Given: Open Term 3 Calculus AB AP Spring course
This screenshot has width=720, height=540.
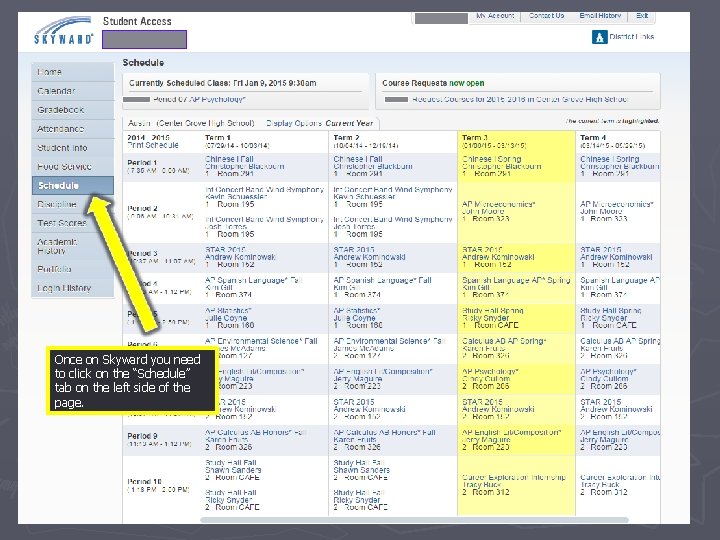Looking at the screenshot, I should click(504, 341).
